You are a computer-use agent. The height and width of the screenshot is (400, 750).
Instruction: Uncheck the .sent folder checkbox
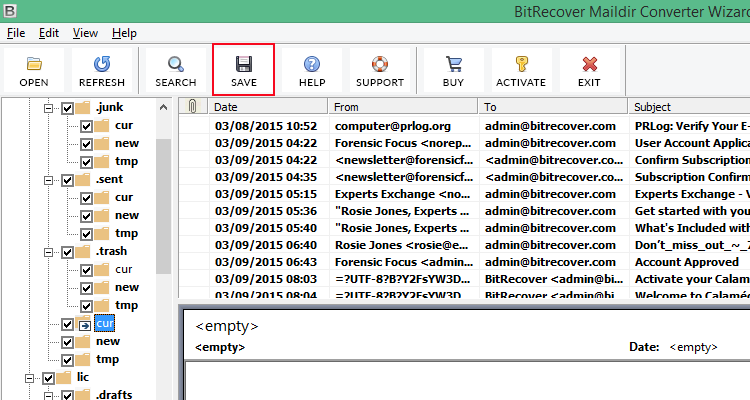pyautogui.click(x=67, y=181)
